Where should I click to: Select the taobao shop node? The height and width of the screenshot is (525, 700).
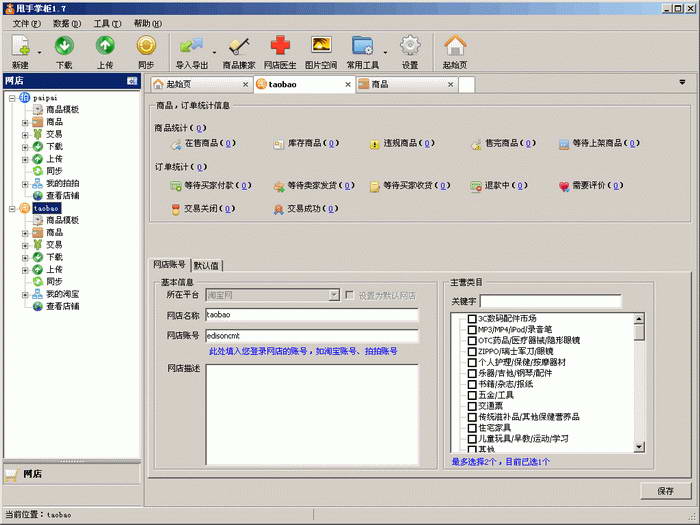click(x=46, y=208)
